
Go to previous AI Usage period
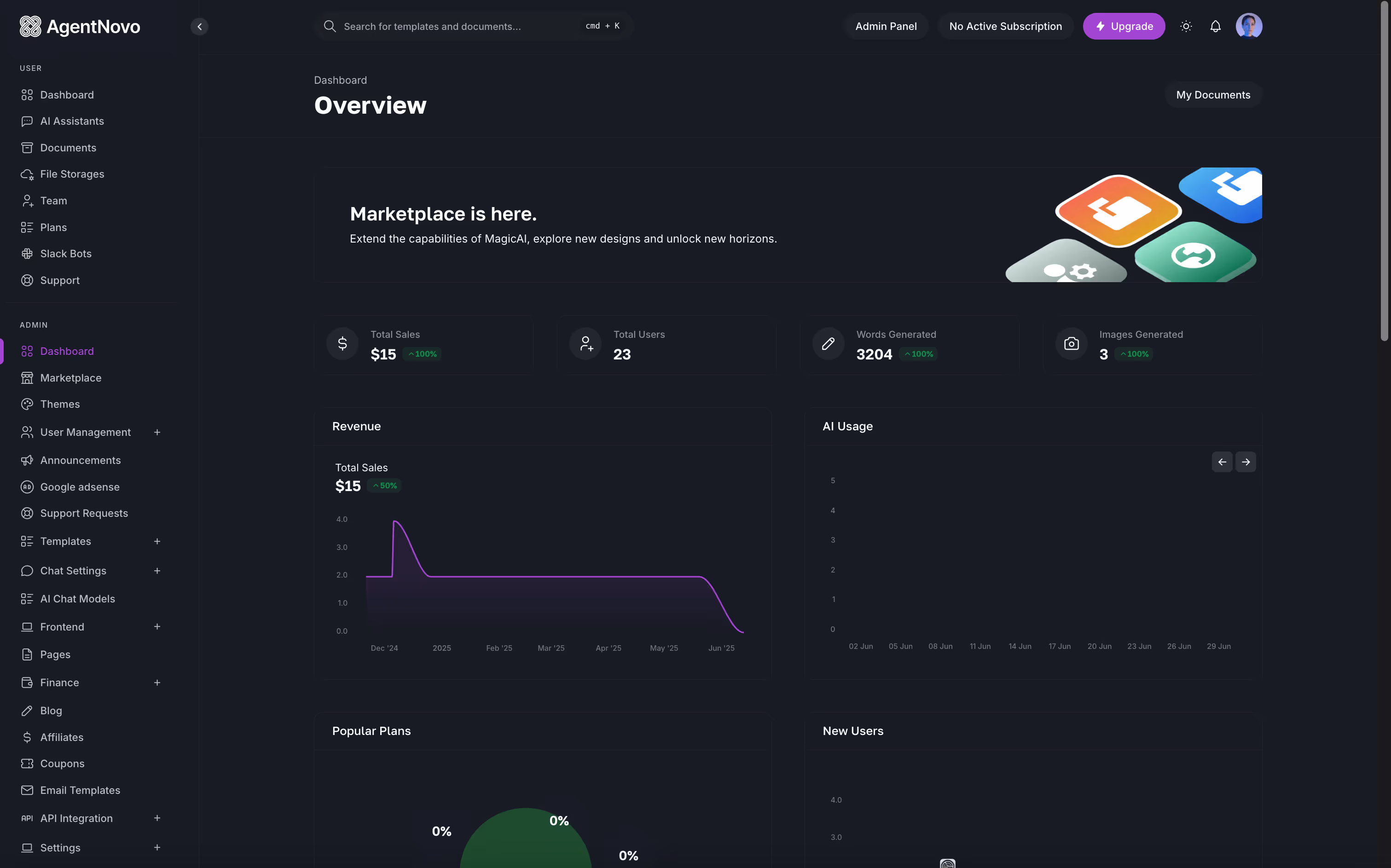tap(1222, 462)
